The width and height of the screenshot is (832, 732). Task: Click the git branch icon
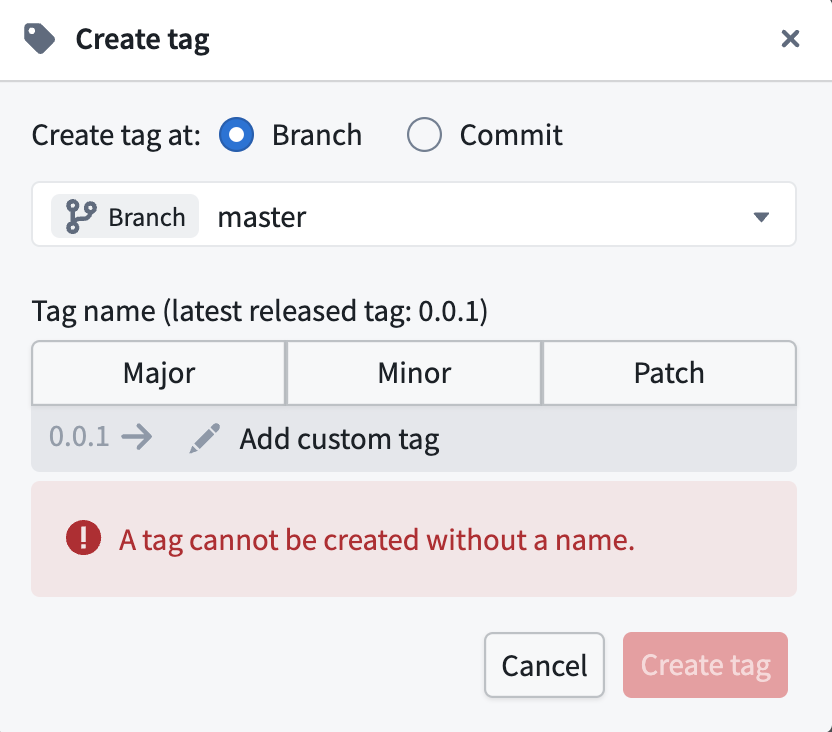pyautogui.click(x=81, y=216)
